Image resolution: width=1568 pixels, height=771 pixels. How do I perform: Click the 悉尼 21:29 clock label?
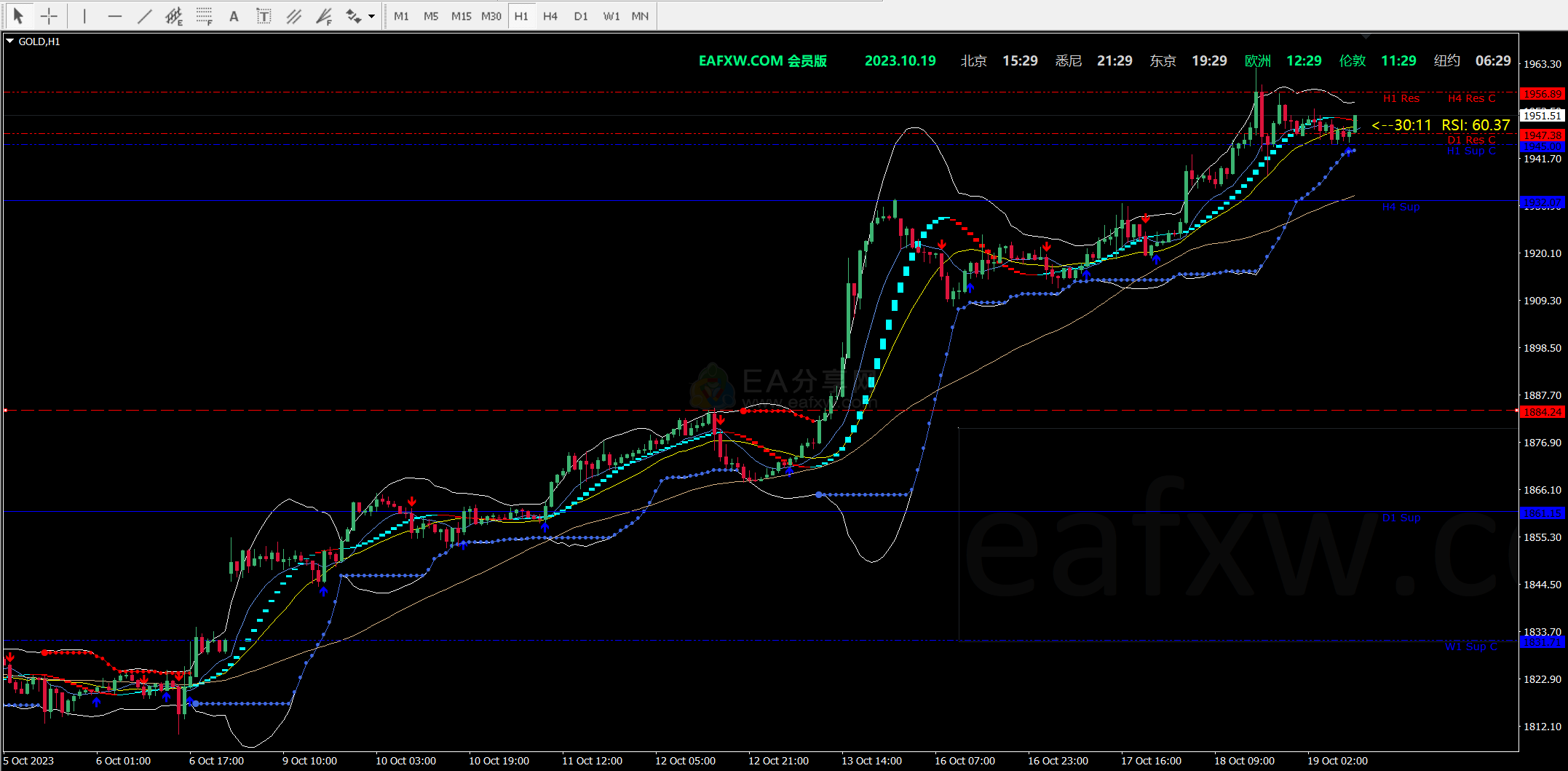click(1093, 61)
